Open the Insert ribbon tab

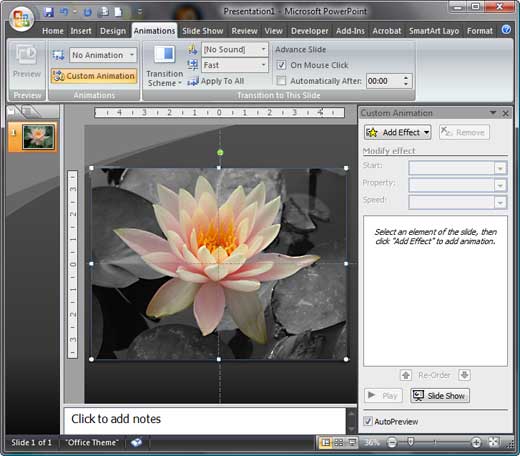pos(81,31)
